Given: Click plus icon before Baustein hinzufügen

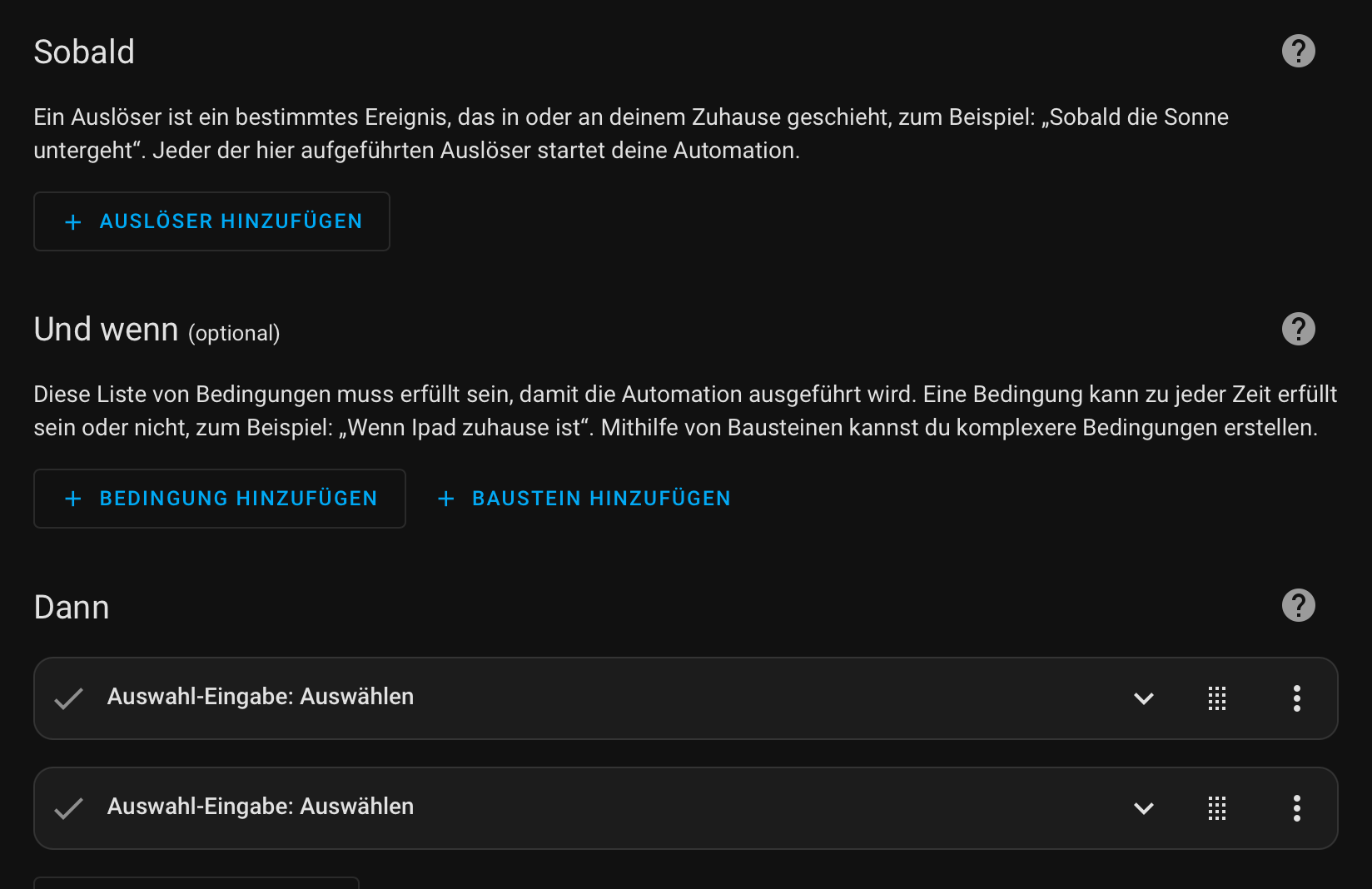Looking at the screenshot, I should [446, 499].
